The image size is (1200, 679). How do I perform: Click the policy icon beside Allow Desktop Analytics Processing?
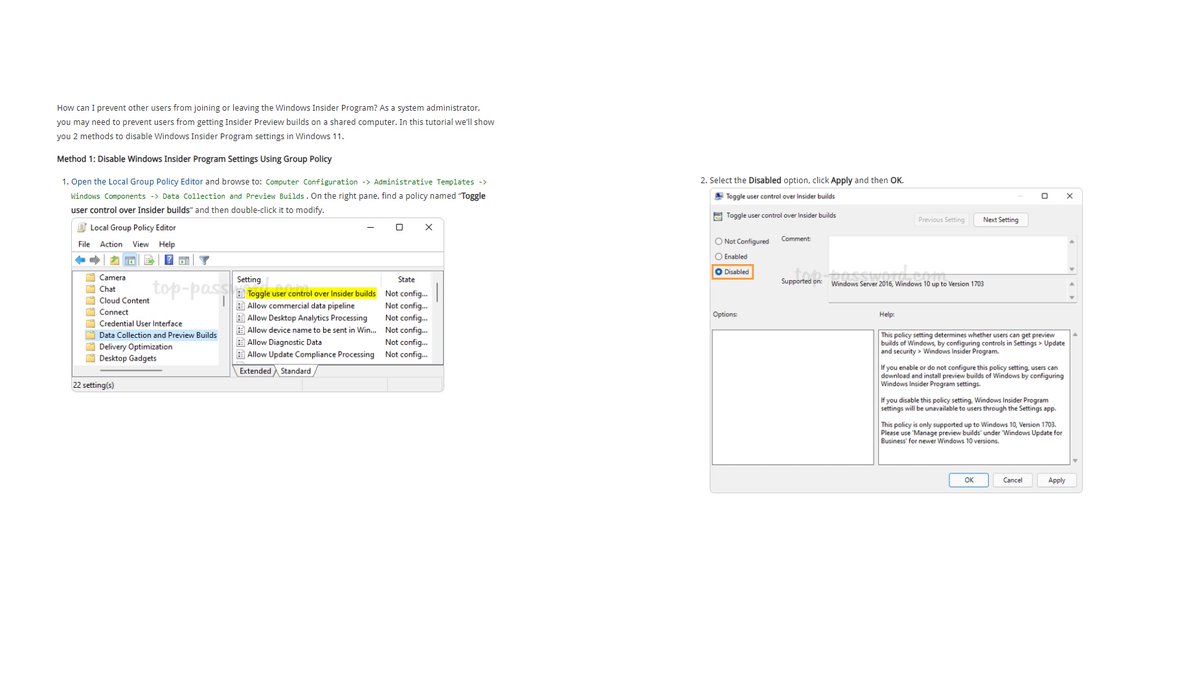tap(240, 318)
